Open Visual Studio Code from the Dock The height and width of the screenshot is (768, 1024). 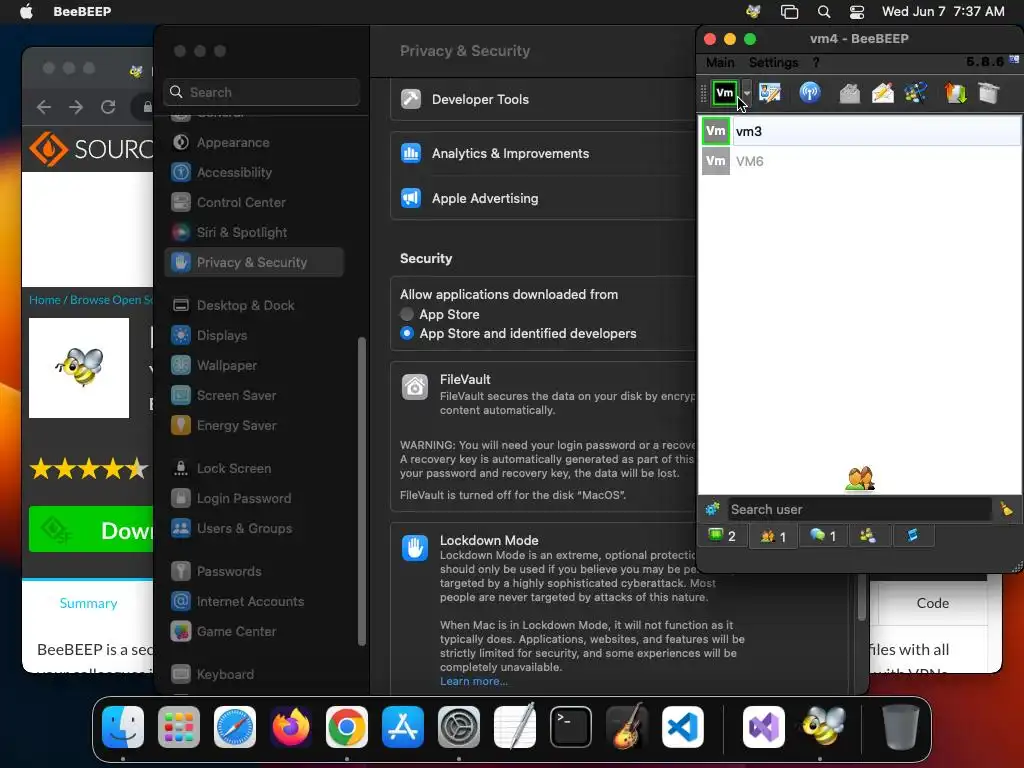coord(683,727)
